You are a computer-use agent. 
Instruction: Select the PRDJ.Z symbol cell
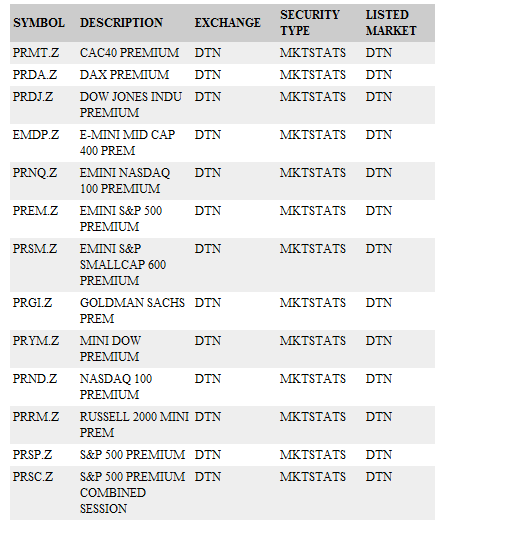33,97
